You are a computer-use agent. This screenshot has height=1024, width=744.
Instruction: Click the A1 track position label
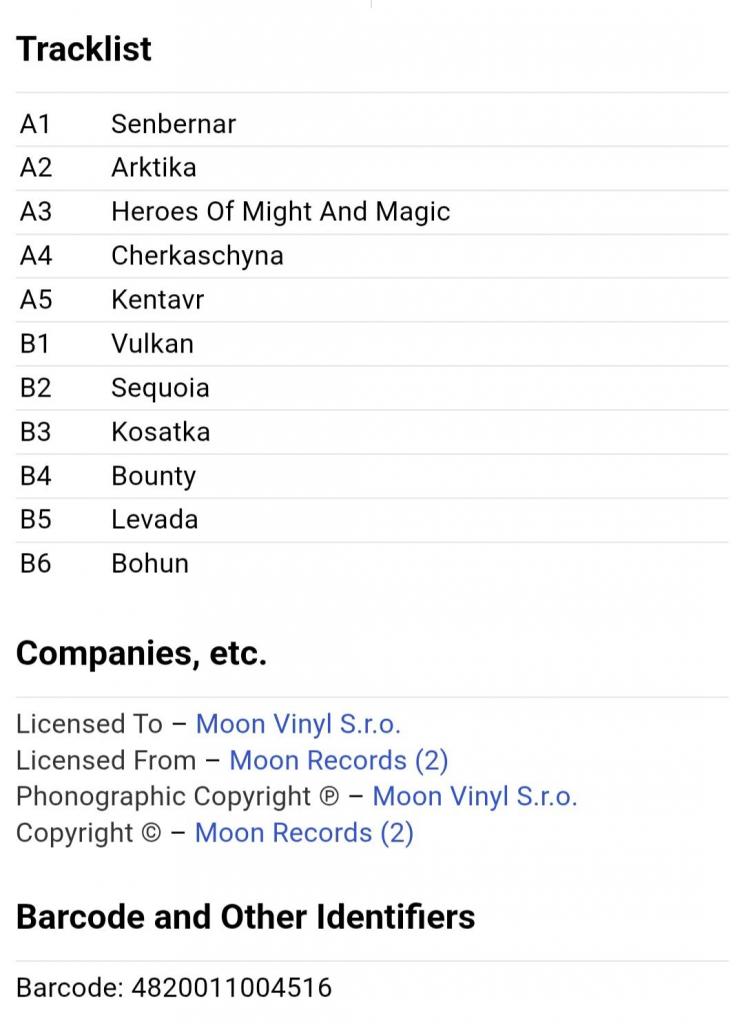point(35,124)
